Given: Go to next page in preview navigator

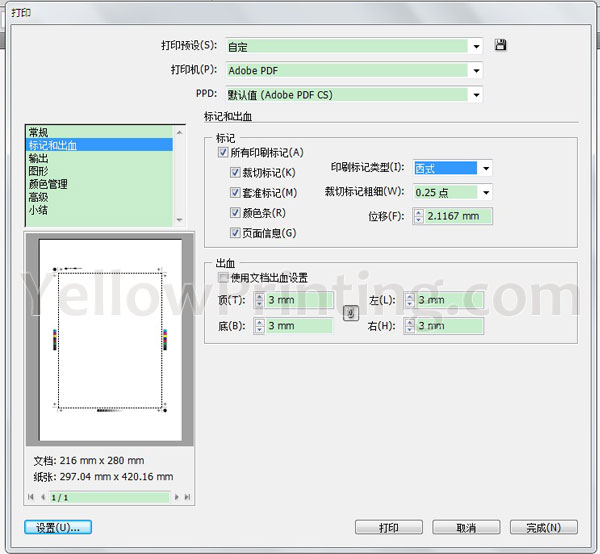Looking at the screenshot, I should (x=176, y=497).
